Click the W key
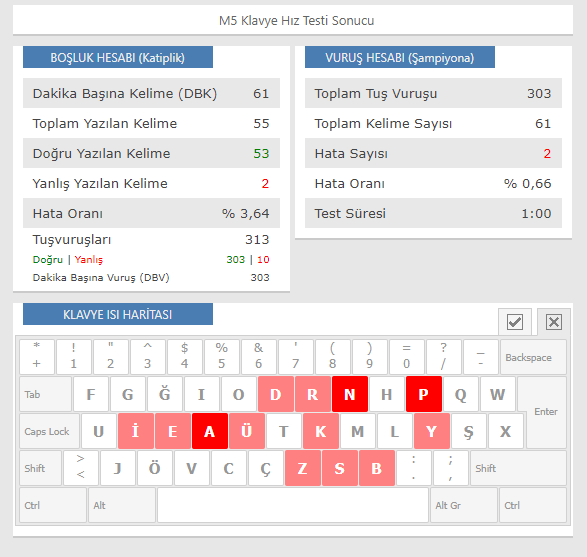 [498, 394]
